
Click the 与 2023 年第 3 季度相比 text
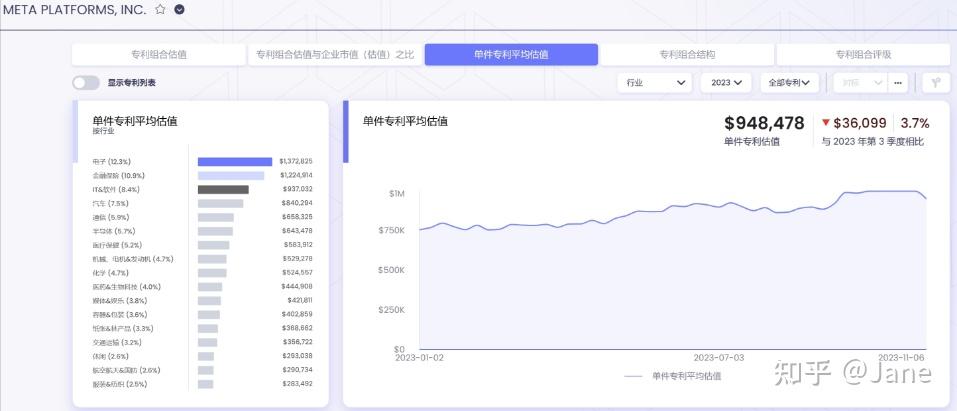pos(872,142)
